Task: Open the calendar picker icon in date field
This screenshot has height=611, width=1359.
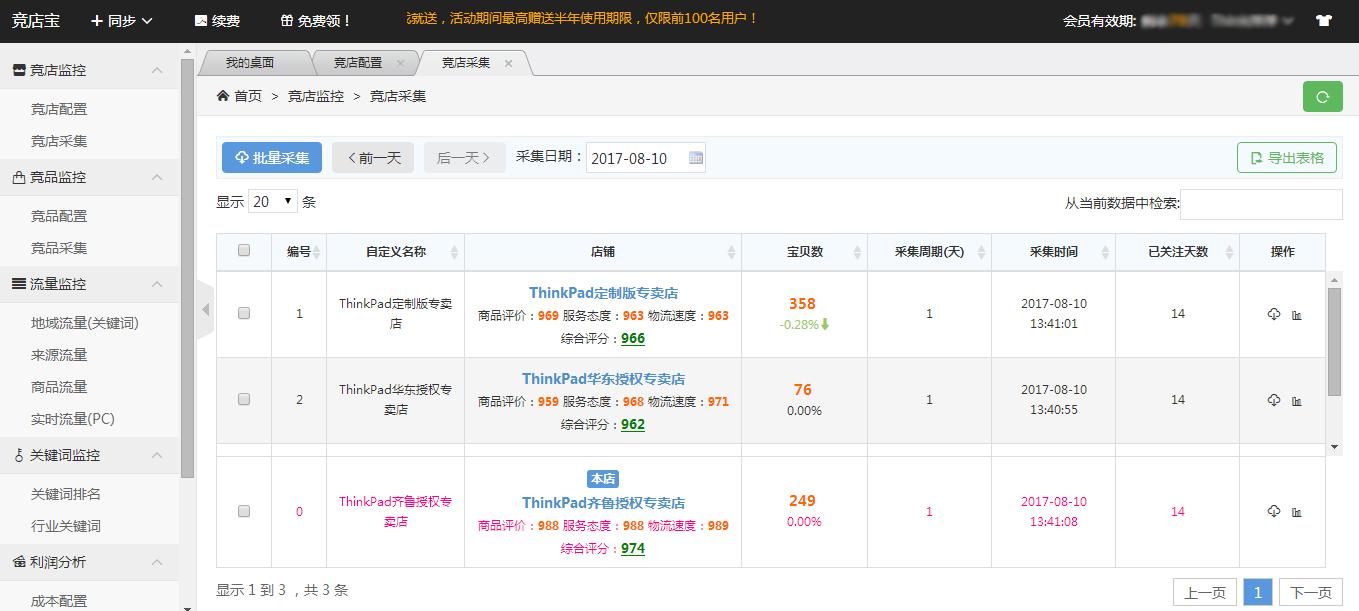Action: tap(696, 158)
